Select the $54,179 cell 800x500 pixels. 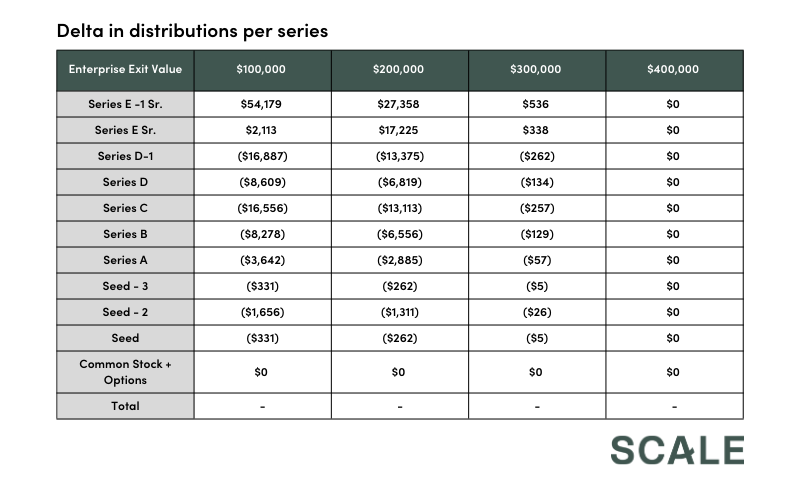[262, 104]
